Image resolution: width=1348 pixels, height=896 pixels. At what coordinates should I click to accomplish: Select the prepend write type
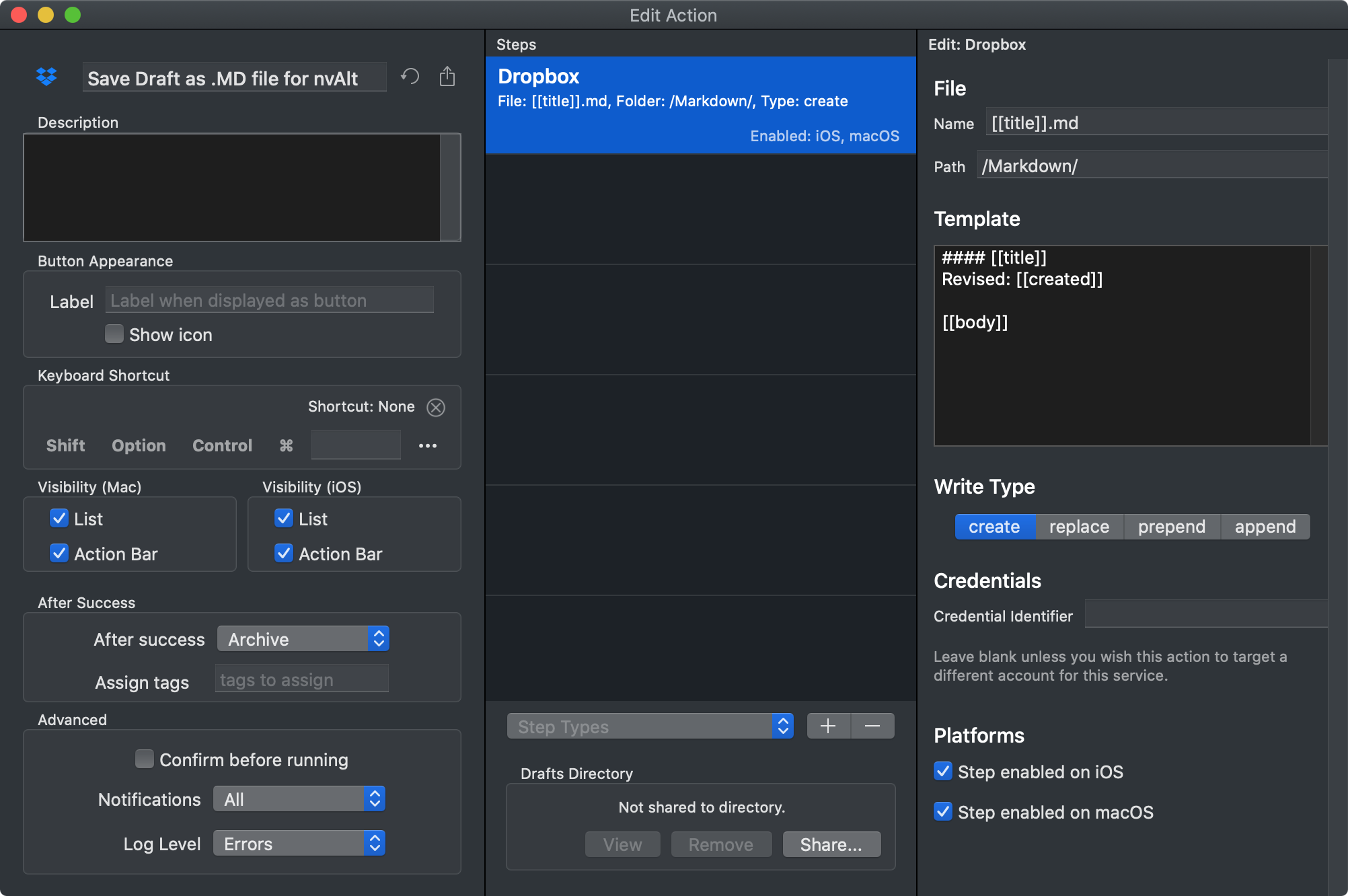tap(1172, 527)
